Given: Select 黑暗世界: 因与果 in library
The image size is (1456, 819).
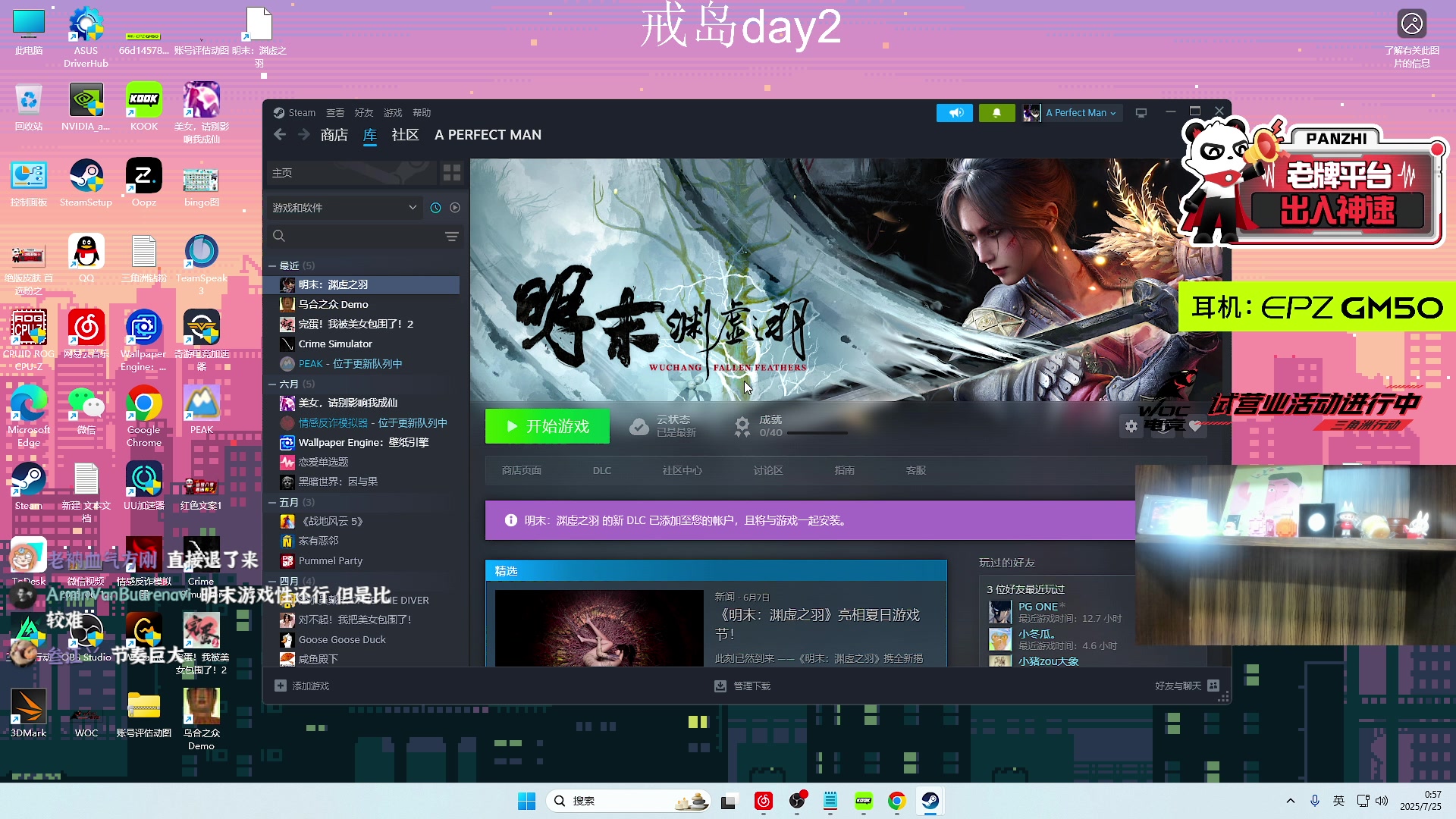Looking at the screenshot, I should [x=364, y=482].
